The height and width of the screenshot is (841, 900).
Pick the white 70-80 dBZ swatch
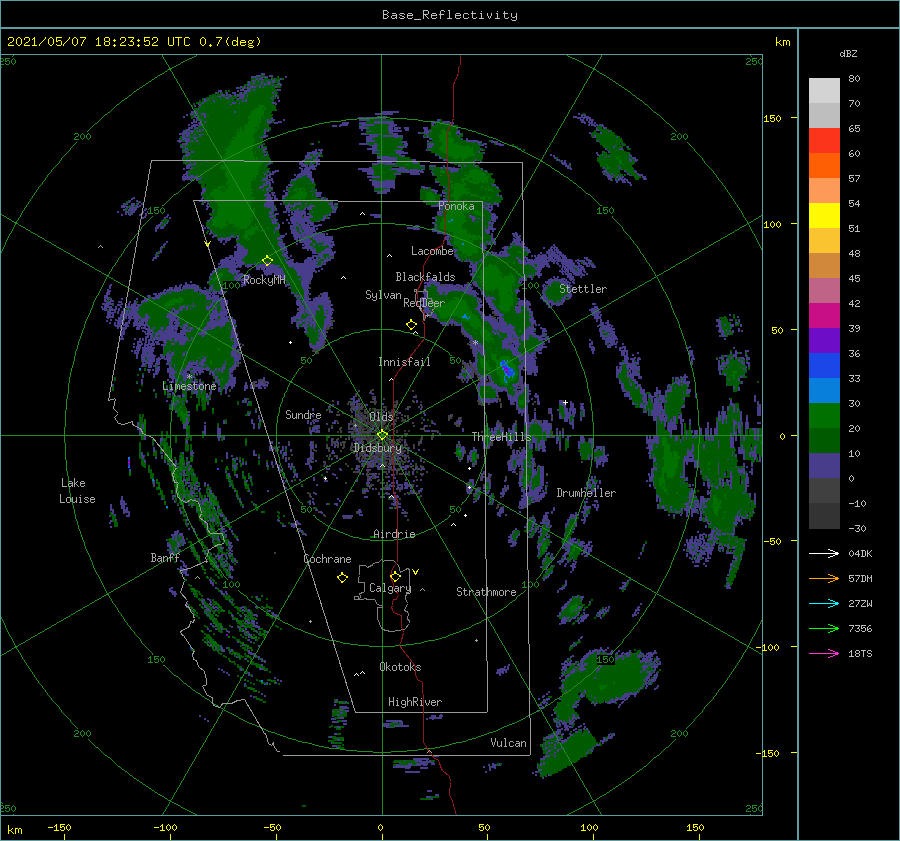click(824, 91)
